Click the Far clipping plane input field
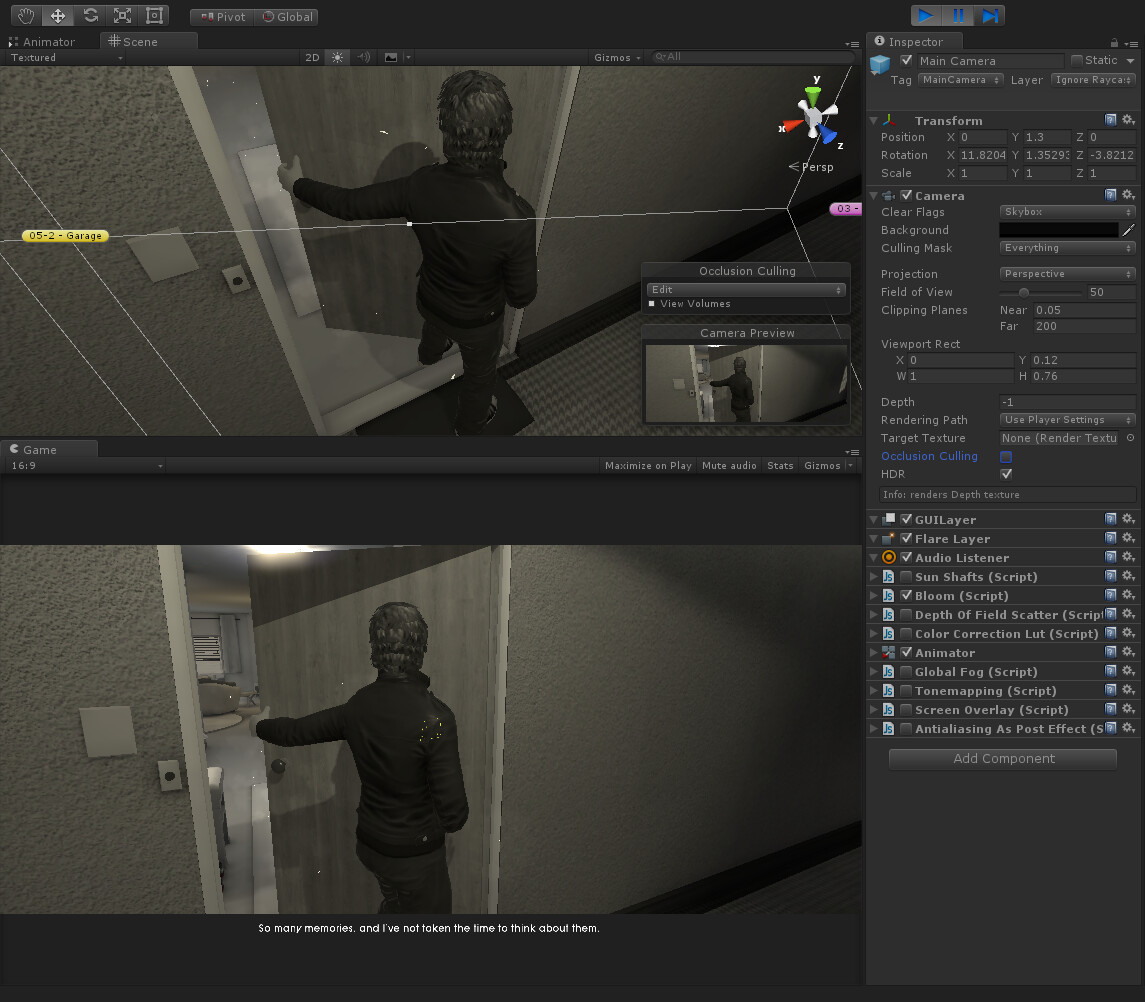Viewport: 1145px width, 1002px height. pos(1084,326)
